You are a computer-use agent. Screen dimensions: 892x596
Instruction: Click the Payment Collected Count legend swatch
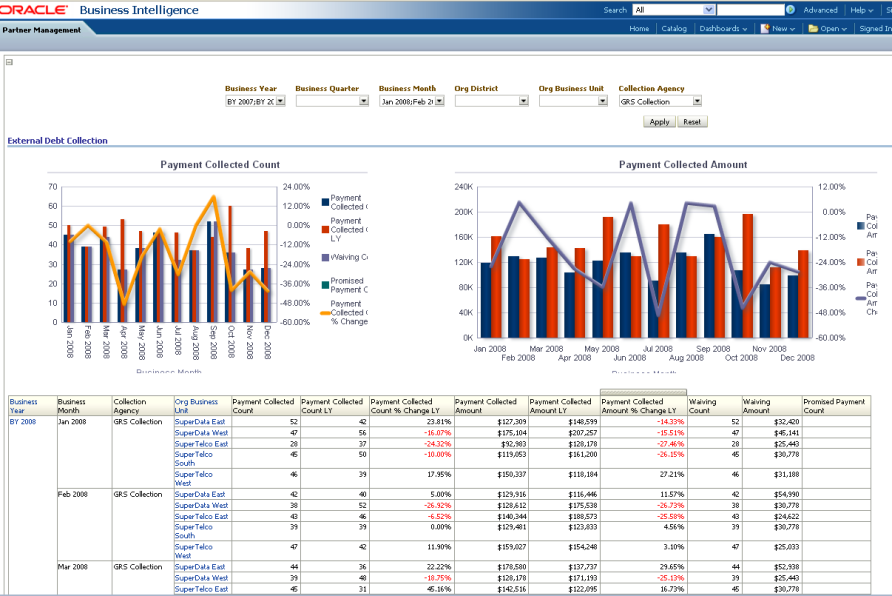coord(325,202)
